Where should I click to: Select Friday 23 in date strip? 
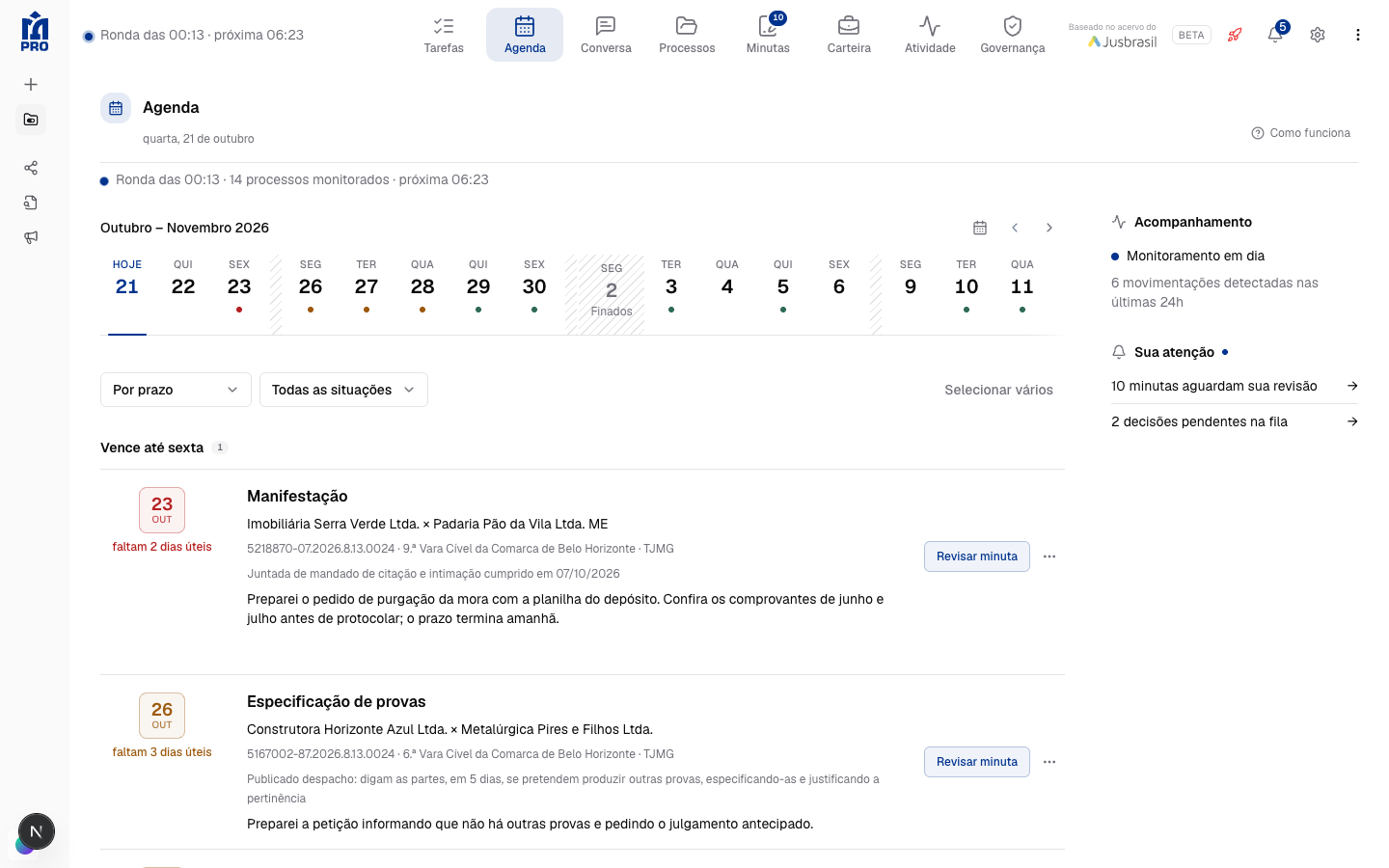pyautogui.click(x=239, y=286)
